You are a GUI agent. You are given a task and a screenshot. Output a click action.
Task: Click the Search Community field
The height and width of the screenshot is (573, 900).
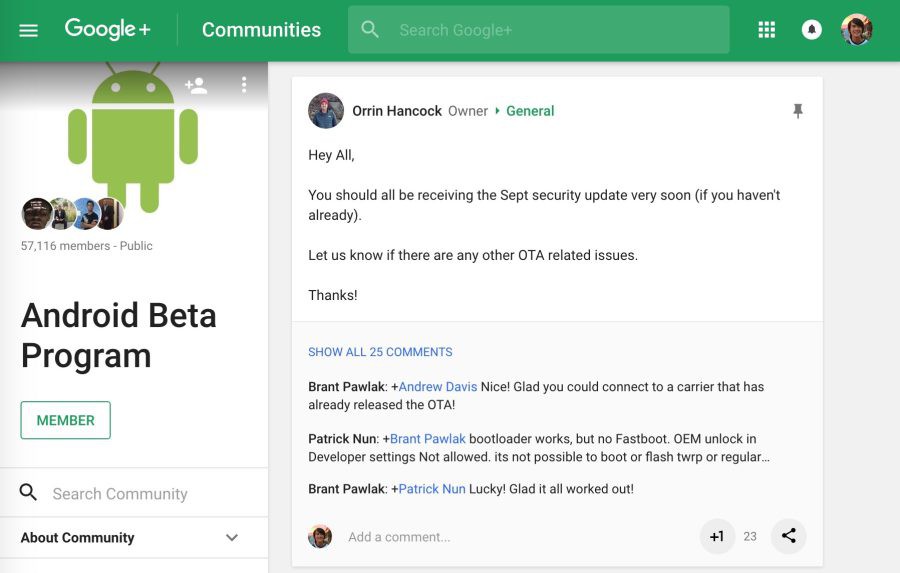(x=134, y=493)
